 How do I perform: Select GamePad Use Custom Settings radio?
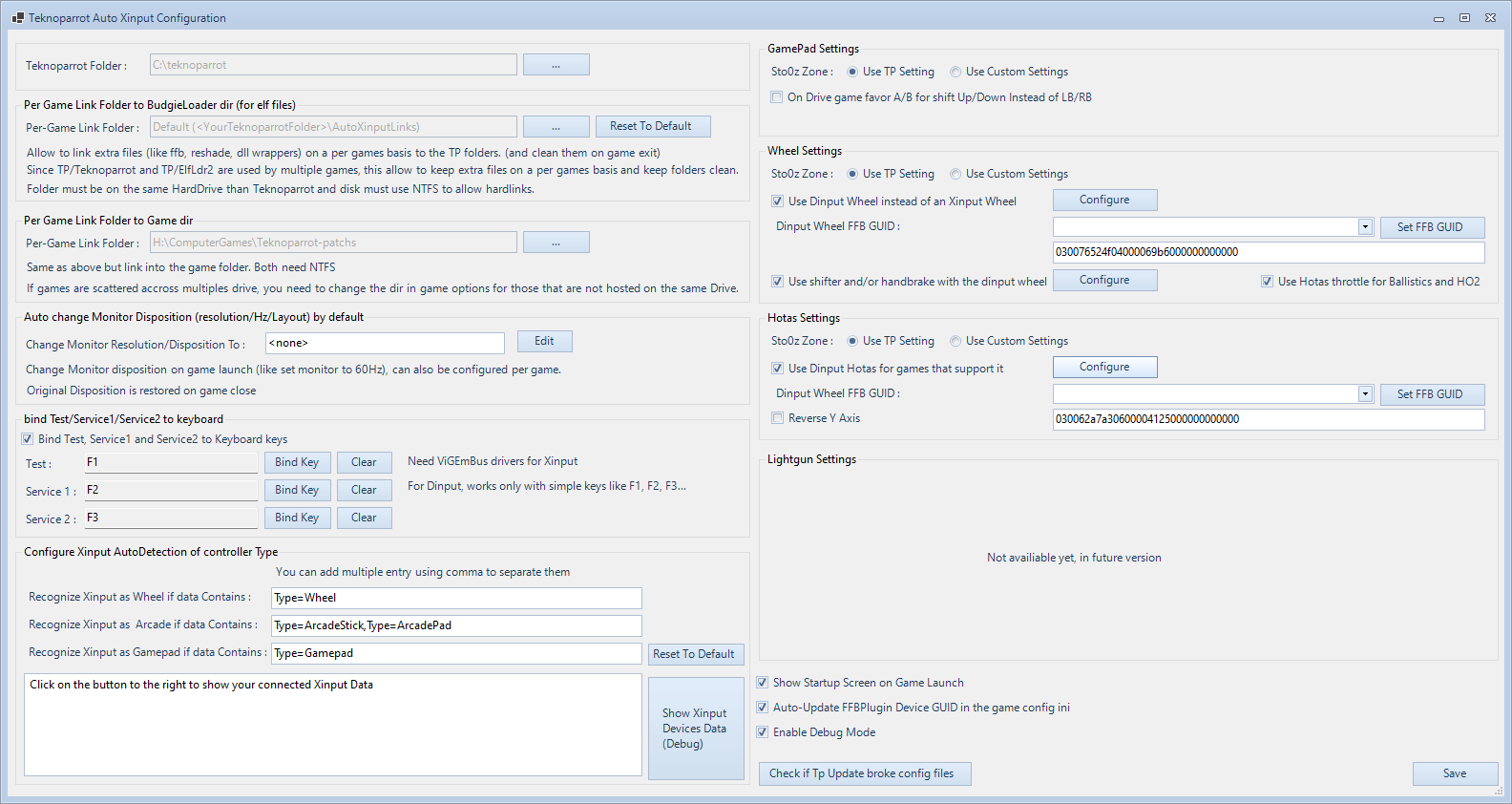point(955,72)
